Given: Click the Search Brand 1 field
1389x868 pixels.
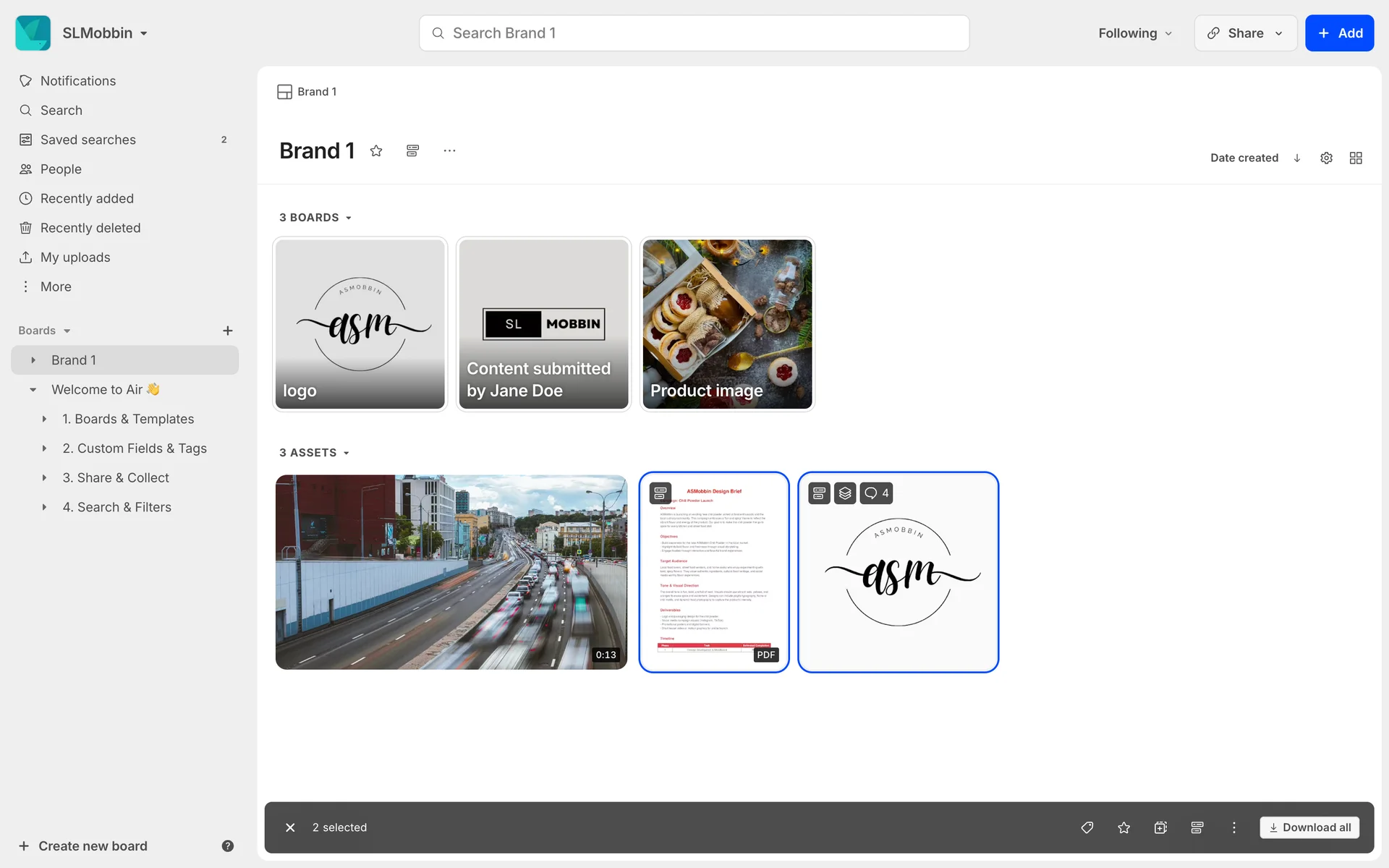Looking at the screenshot, I should click(694, 33).
